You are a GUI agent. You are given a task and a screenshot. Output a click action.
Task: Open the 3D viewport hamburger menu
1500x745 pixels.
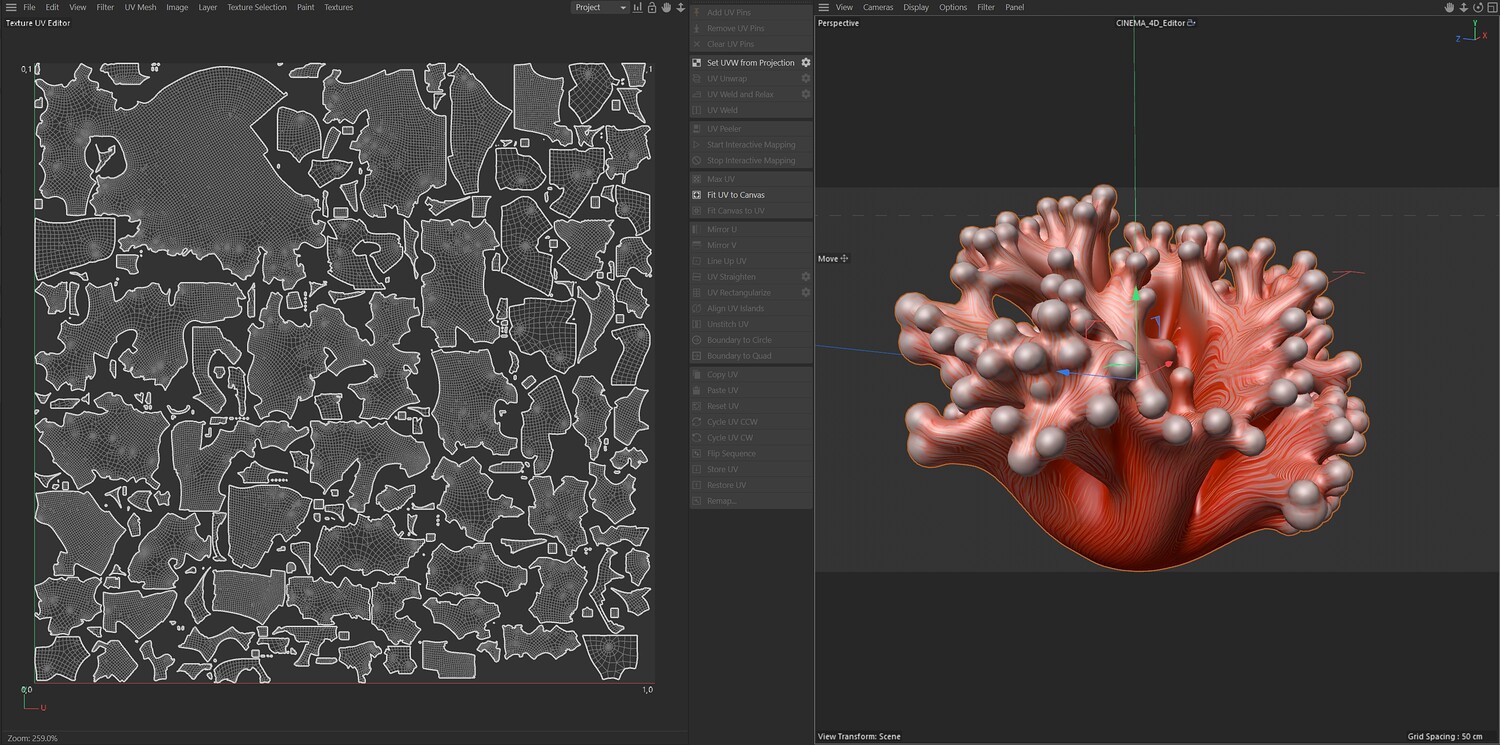[x=823, y=7]
